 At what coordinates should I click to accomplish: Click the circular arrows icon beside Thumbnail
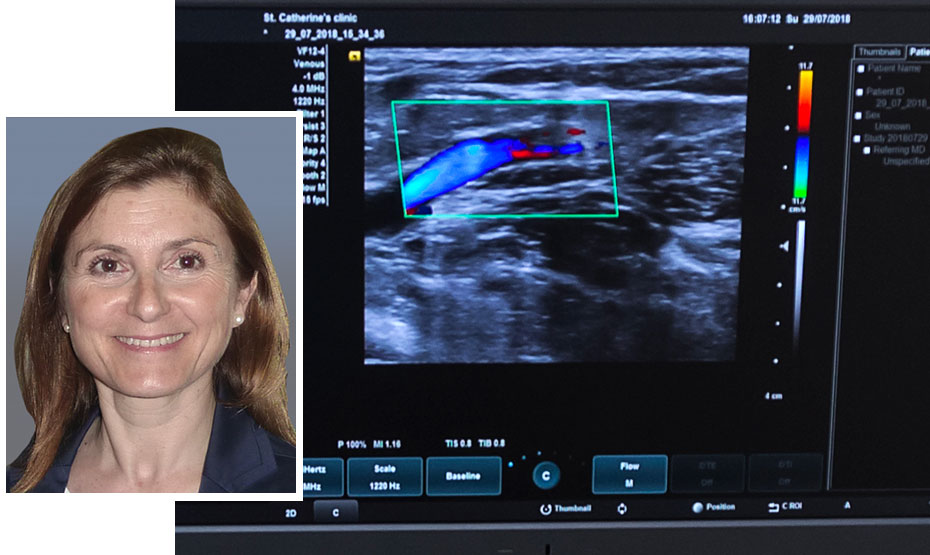click(623, 509)
